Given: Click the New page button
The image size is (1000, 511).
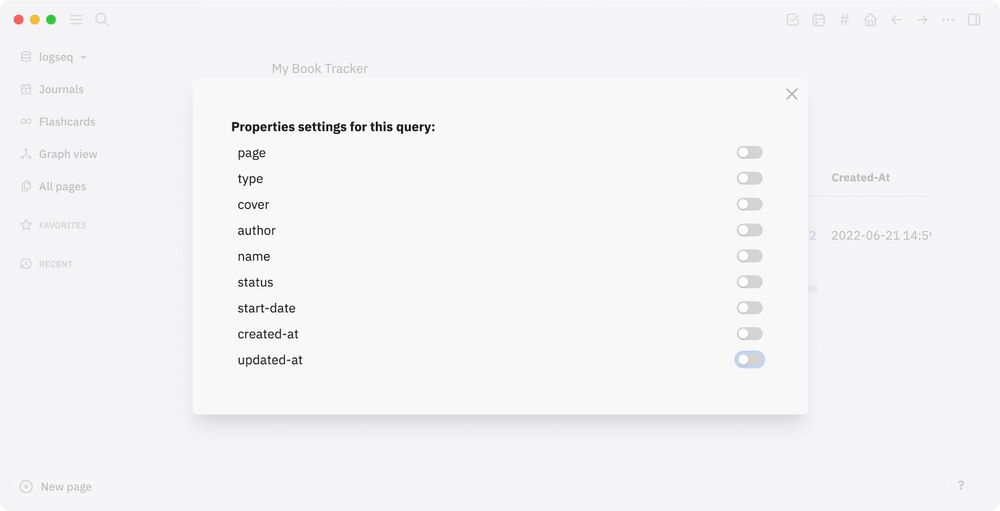Looking at the screenshot, I should [66, 487].
